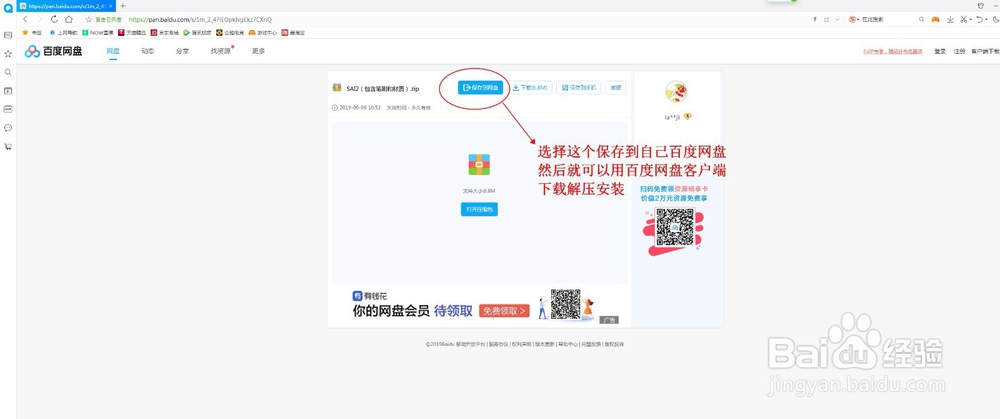The width and height of the screenshot is (1000, 419).
Task: Click the 免费领取 red button
Action: click(504, 311)
